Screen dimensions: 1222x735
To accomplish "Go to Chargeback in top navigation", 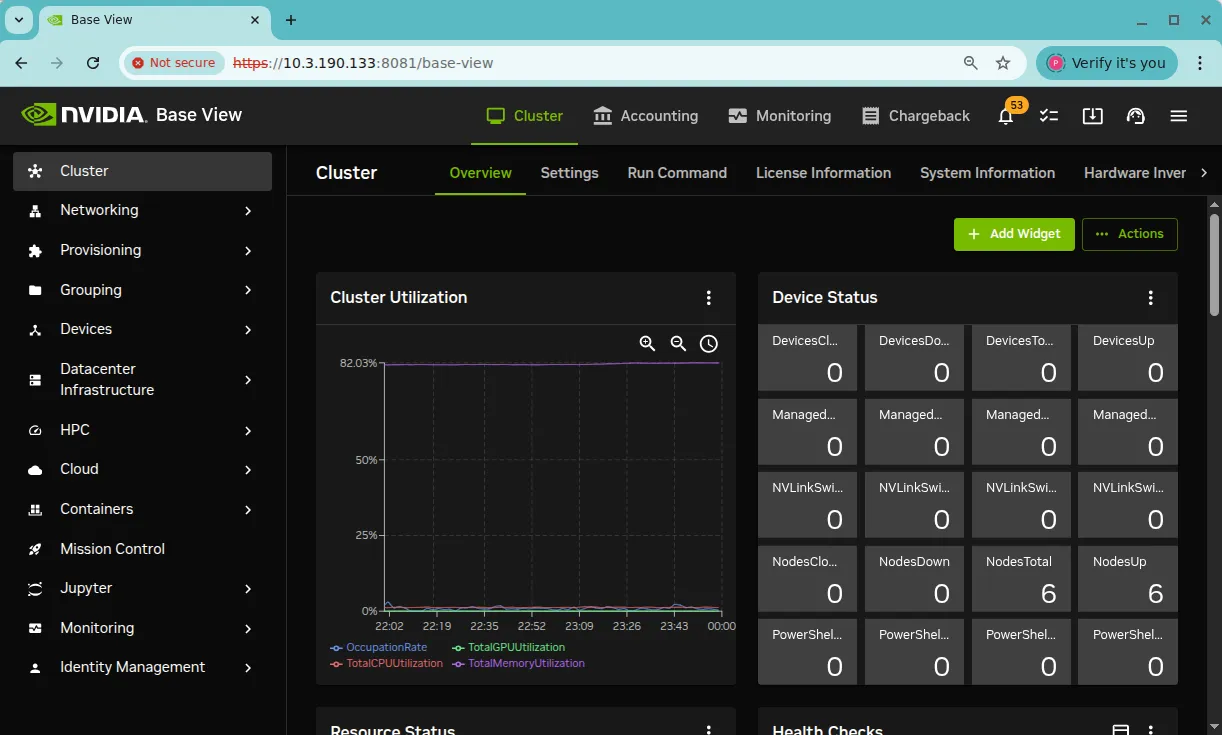I will pyautogui.click(x=916, y=116).
